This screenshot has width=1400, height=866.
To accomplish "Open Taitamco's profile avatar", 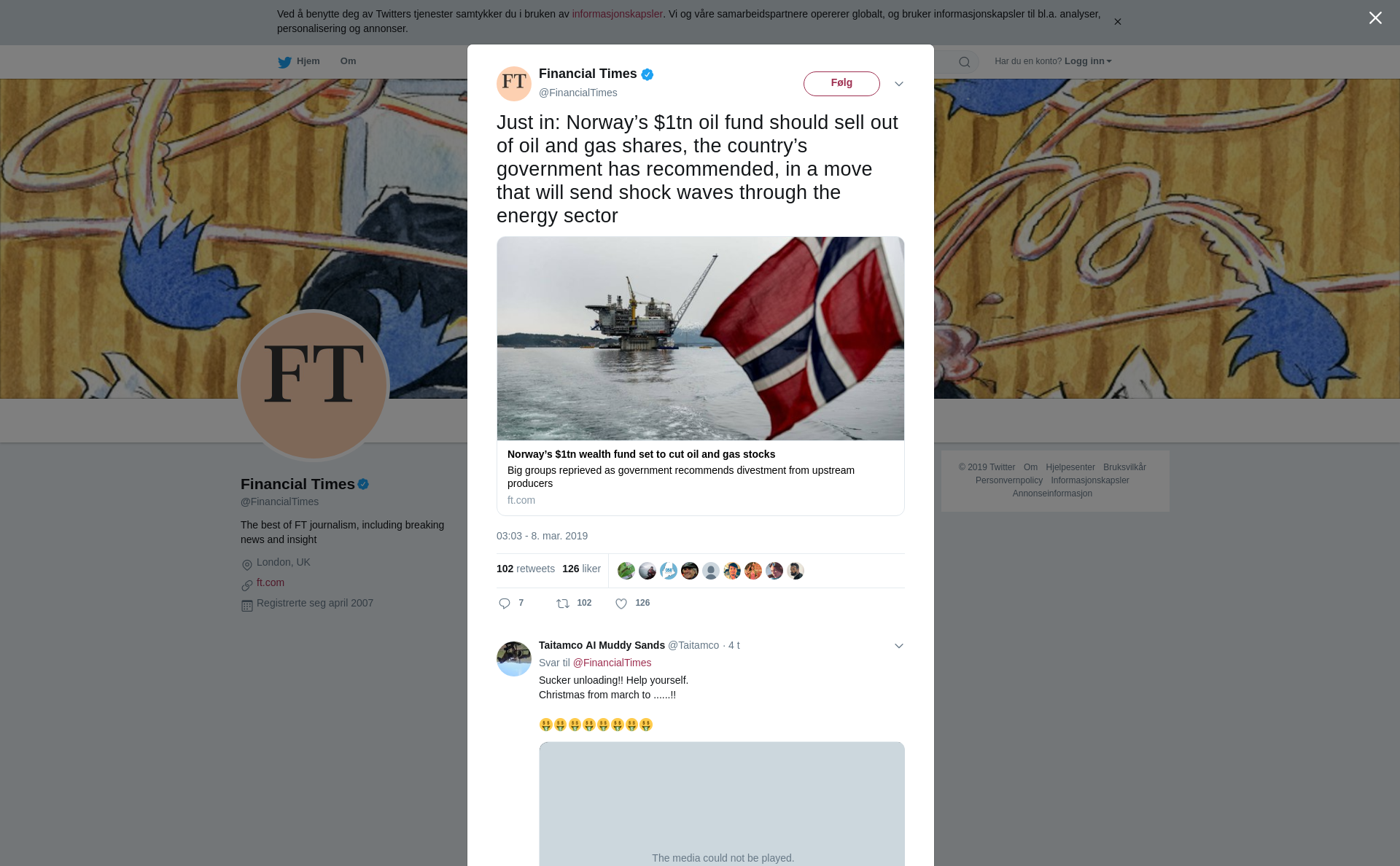I will [514, 659].
